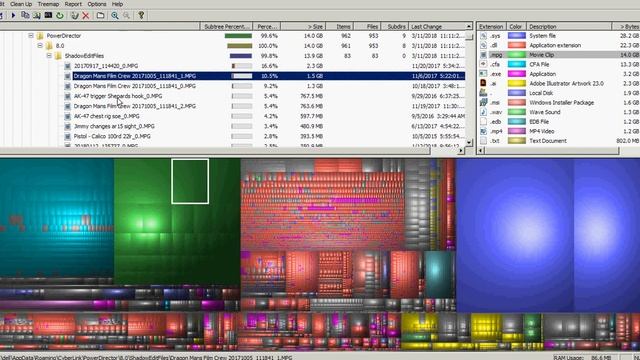Click the .mp4 video file icon

[x=483, y=131]
